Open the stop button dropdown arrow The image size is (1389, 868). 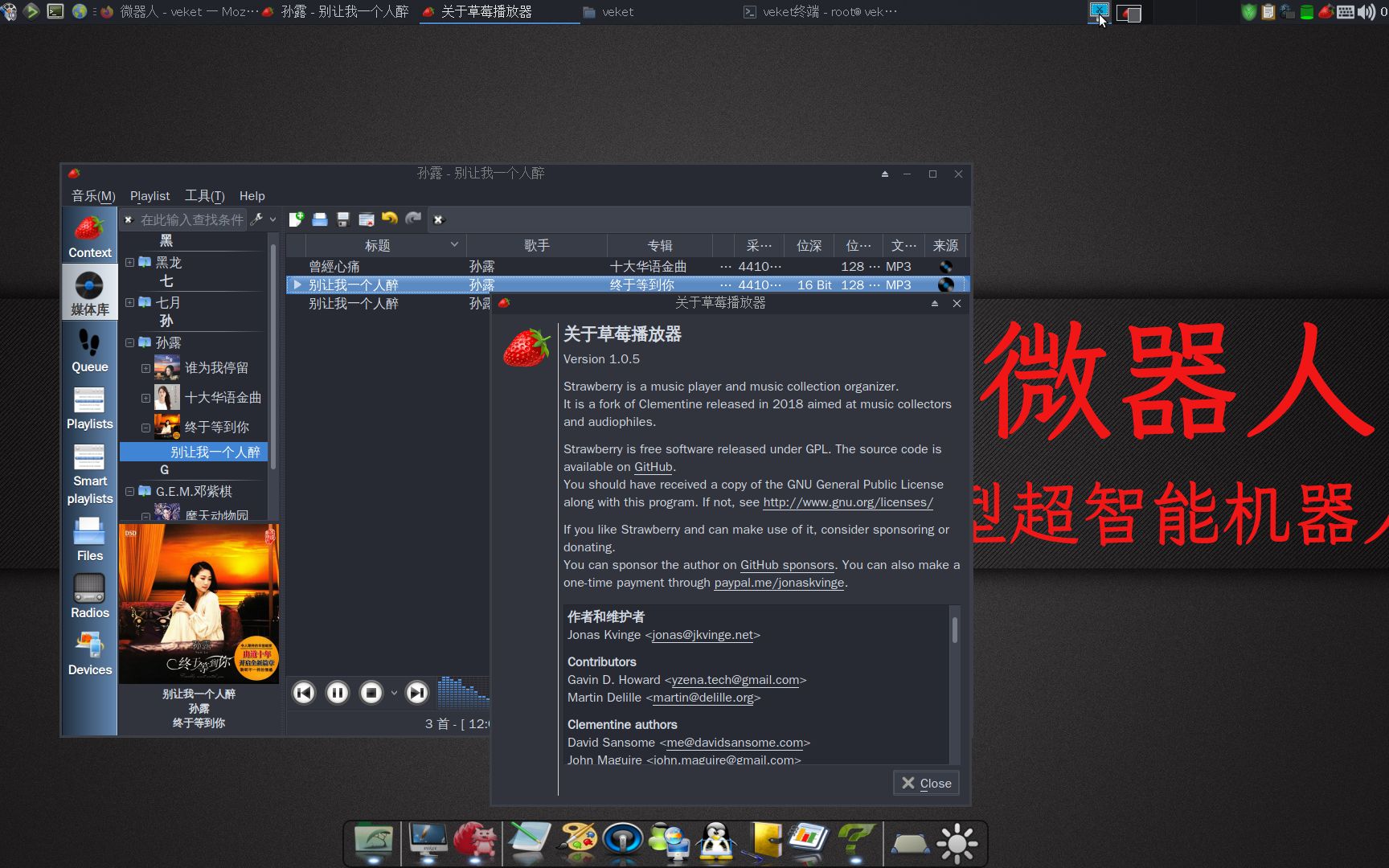click(394, 693)
